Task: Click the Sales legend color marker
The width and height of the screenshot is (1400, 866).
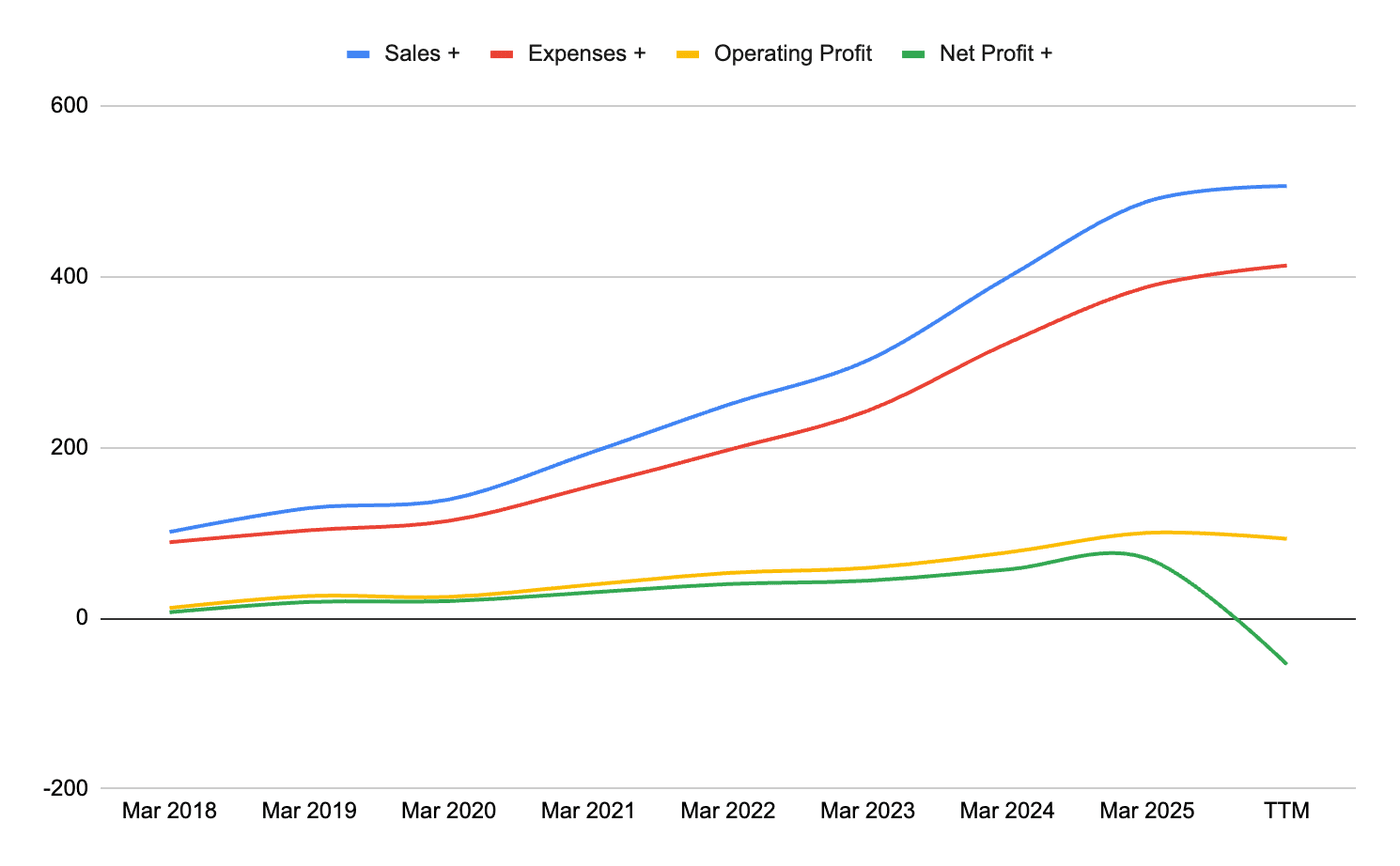Action: (x=357, y=53)
